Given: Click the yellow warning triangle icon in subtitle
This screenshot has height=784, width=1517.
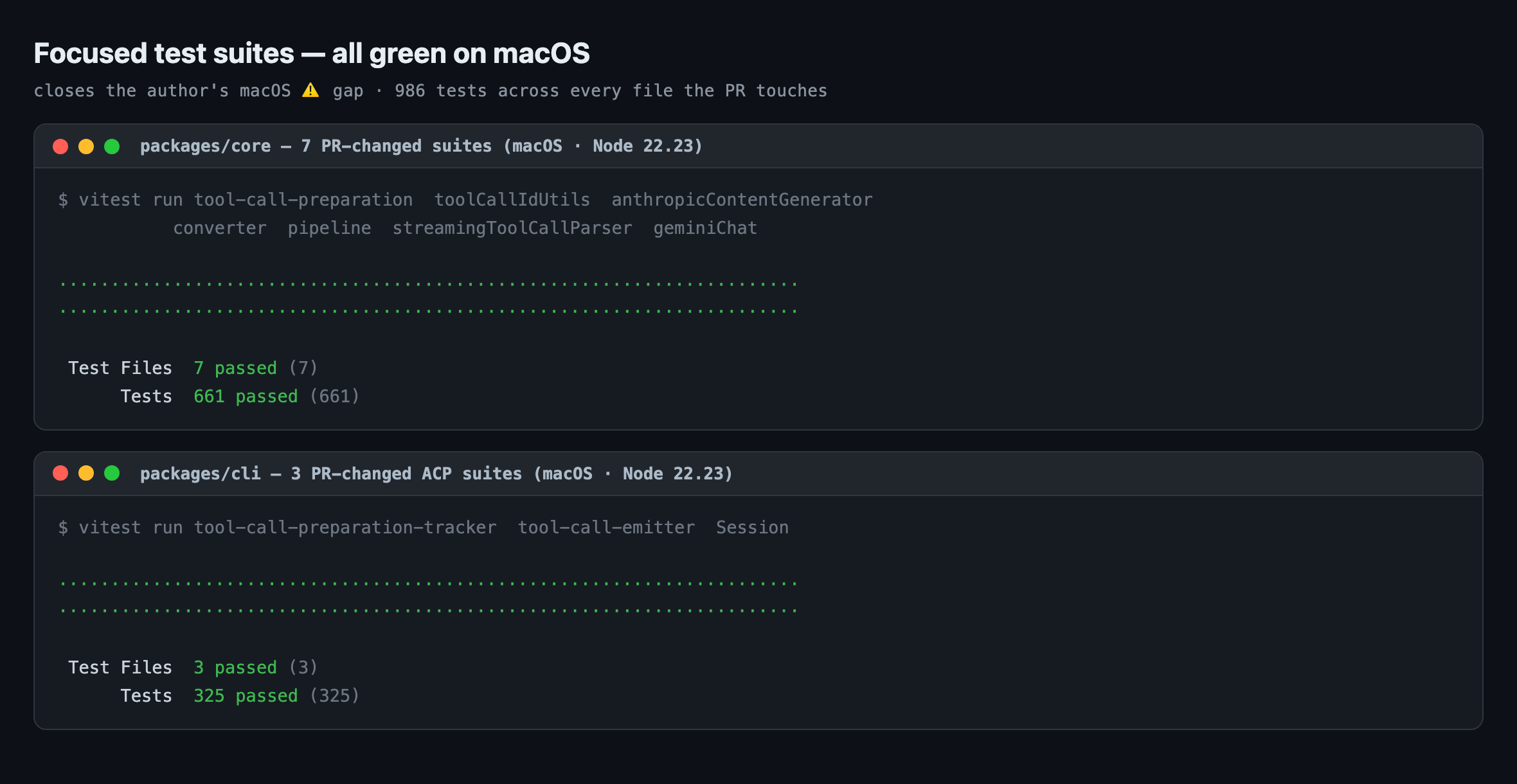Looking at the screenshot, I should coord(310,90).
